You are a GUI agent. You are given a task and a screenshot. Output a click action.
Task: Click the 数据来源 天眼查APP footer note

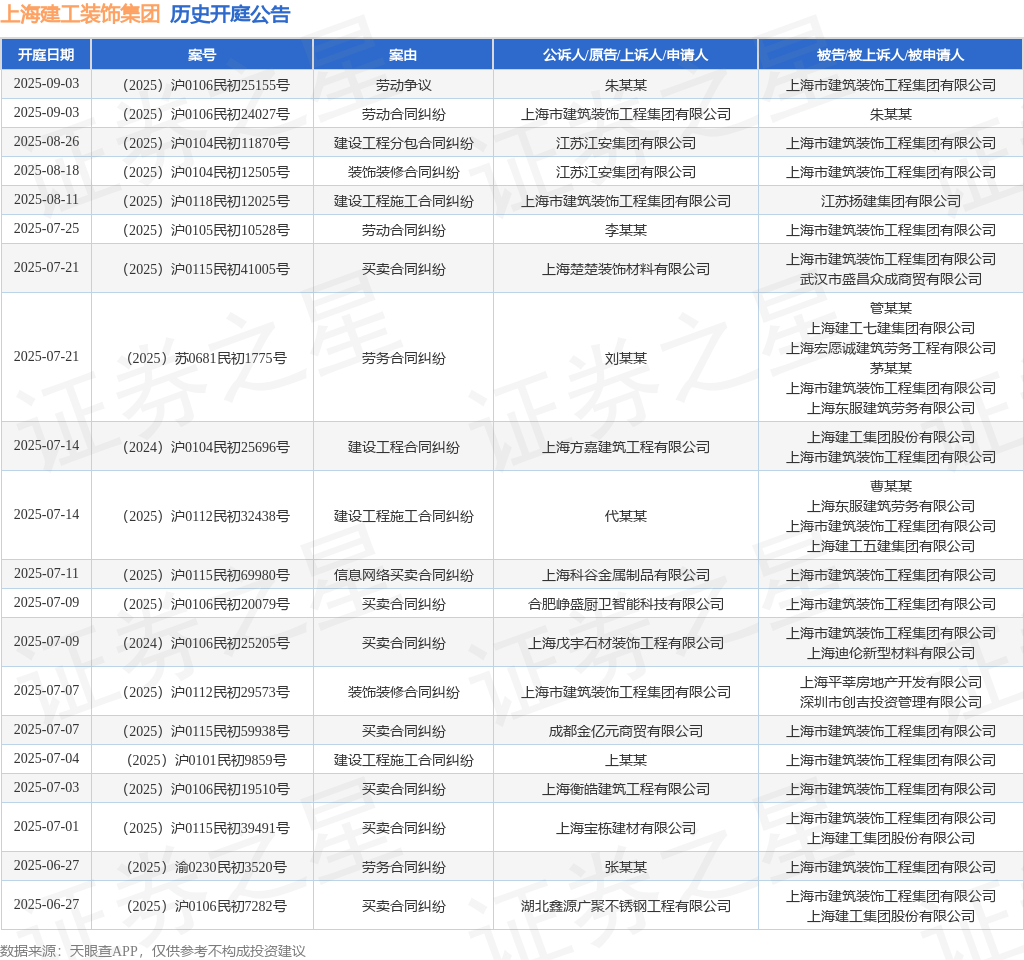coord(153,951)
